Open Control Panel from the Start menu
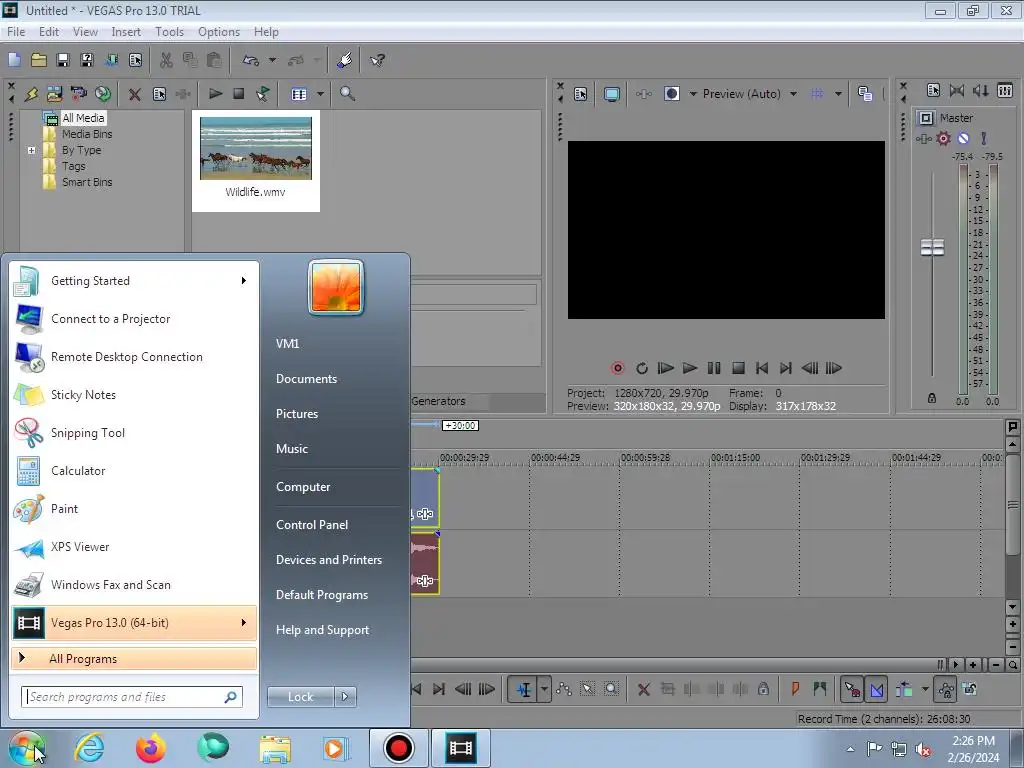The width and height of the screenshot is (1024, 768). pos(312,525)
